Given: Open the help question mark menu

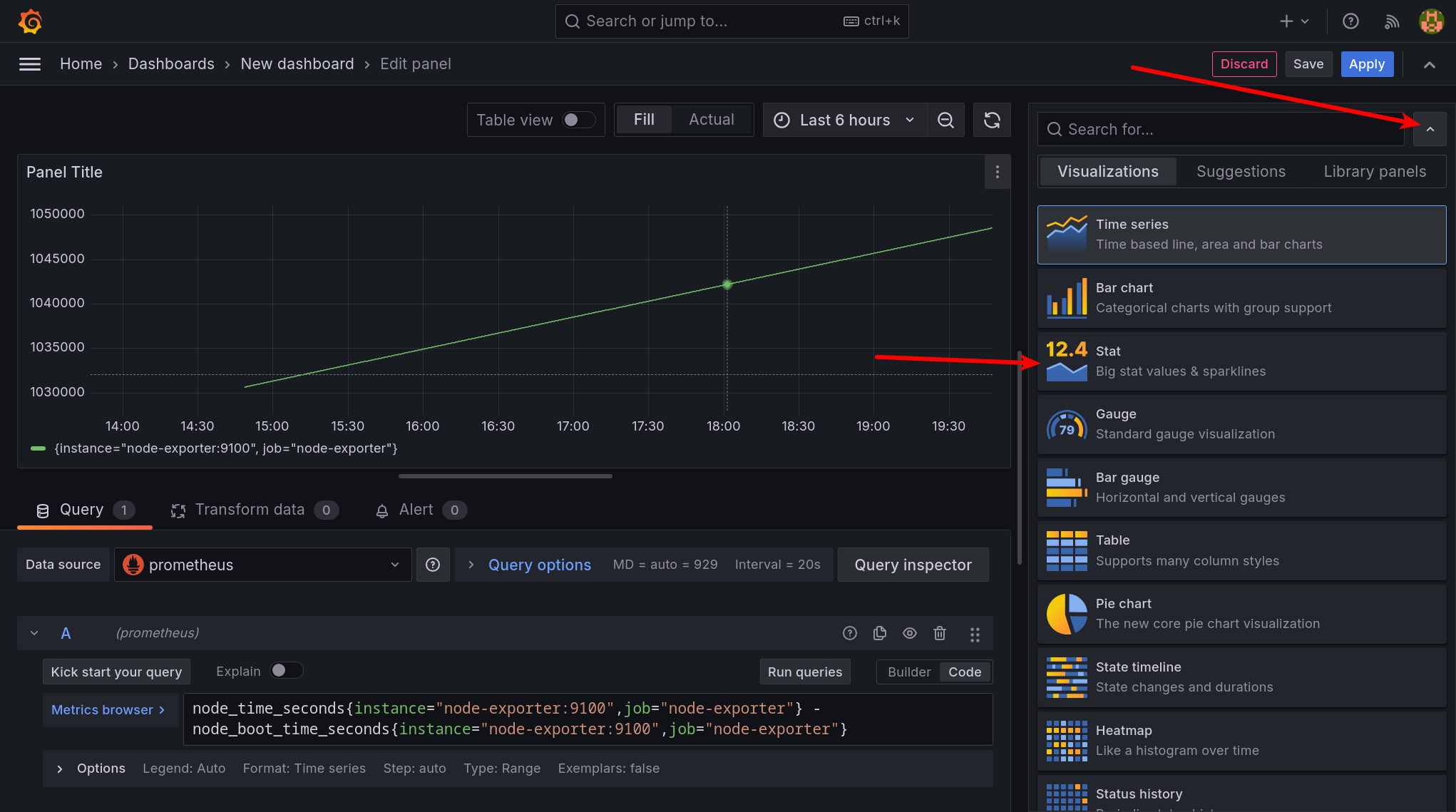Looking at the screenshot, I should point(1350,21).
